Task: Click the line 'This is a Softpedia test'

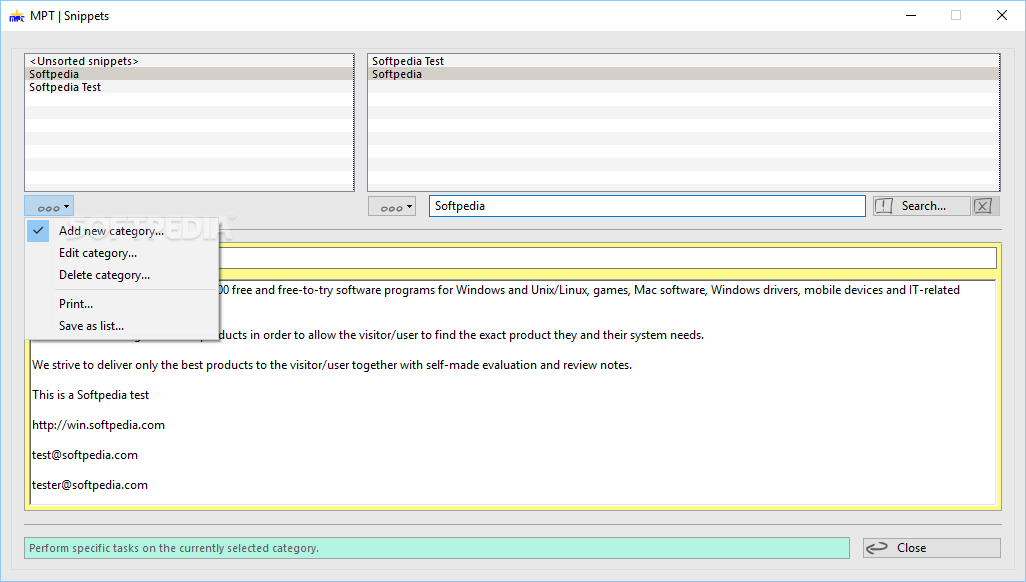Action: click(90, 395)
